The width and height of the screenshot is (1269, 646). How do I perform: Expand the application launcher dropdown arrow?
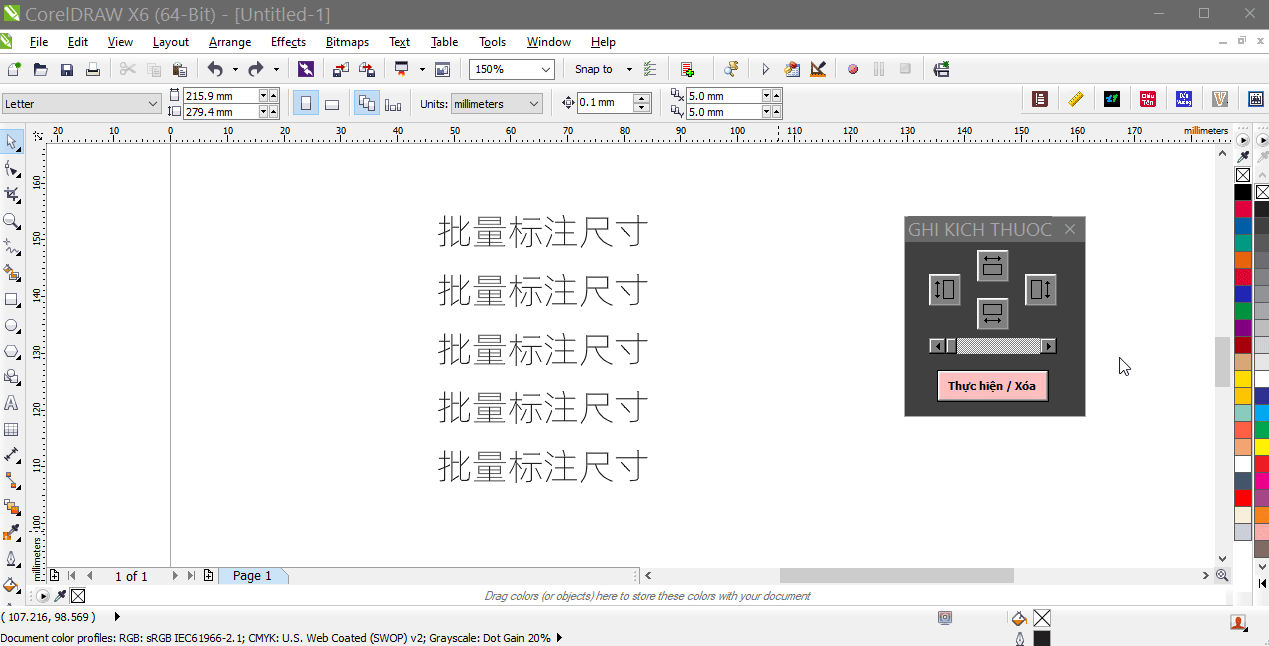pyautogui.click(x=422, y=69)
